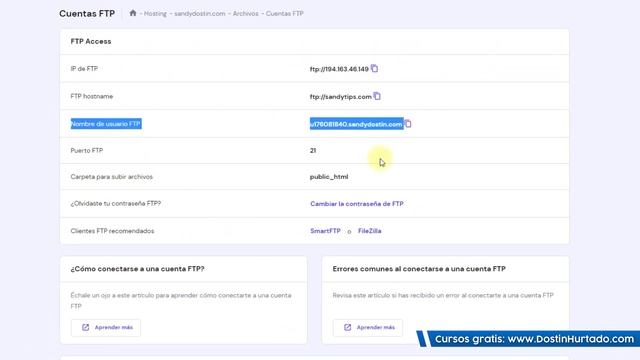Image resolution: width=640 pixels, height=360 pixels.
Task: Click the home icon in breadcrumb
Action: [133, 13]
